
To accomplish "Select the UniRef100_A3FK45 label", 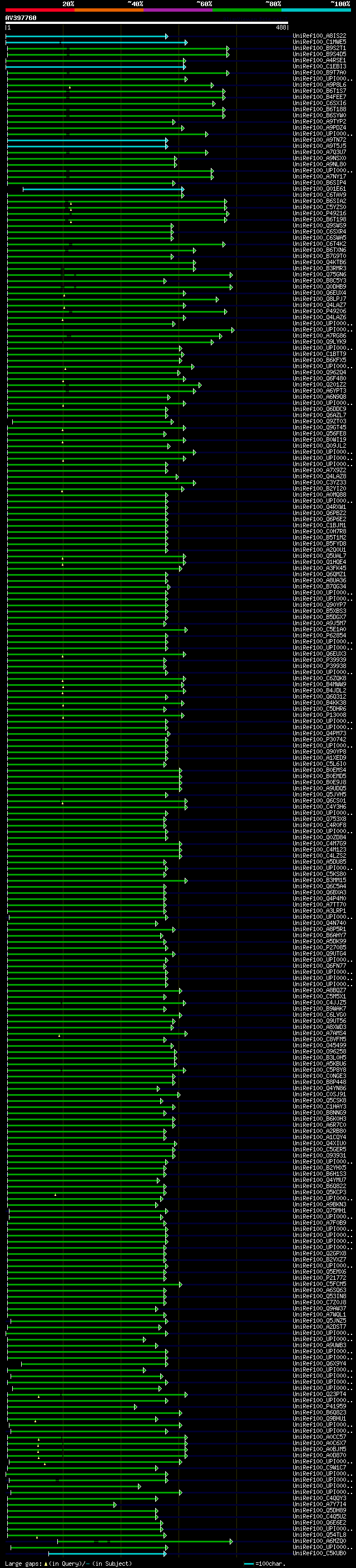I will (x=319, y=568).
